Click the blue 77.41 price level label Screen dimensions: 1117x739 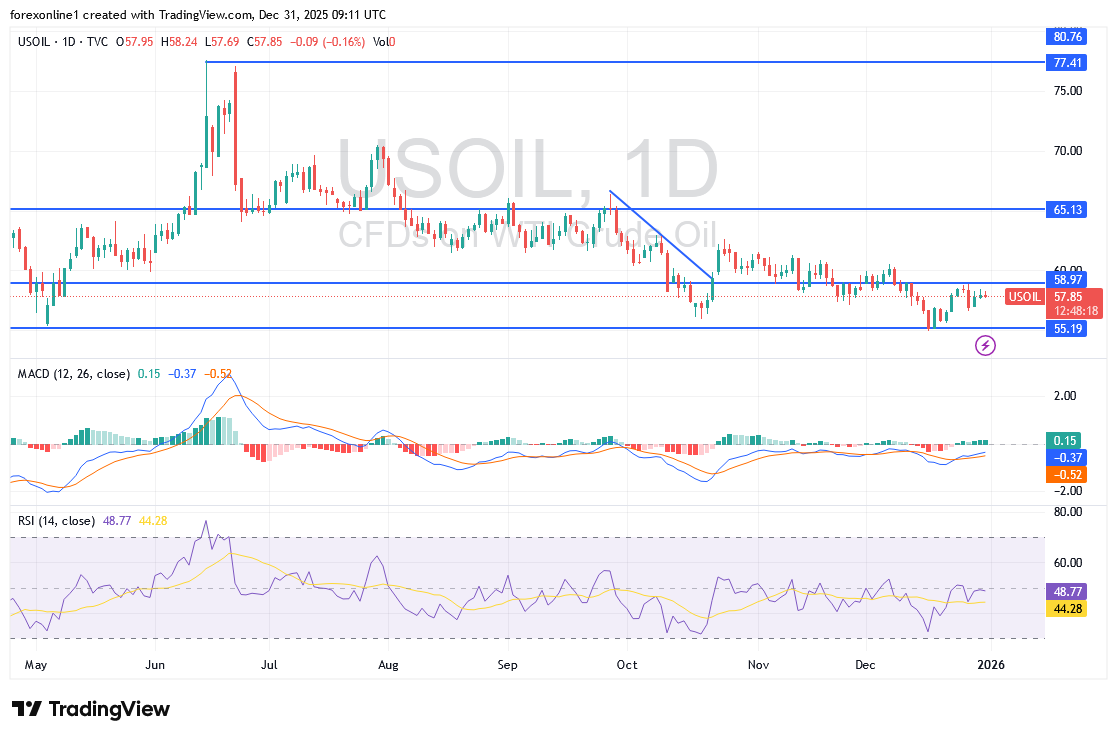tap(1070, 62)
